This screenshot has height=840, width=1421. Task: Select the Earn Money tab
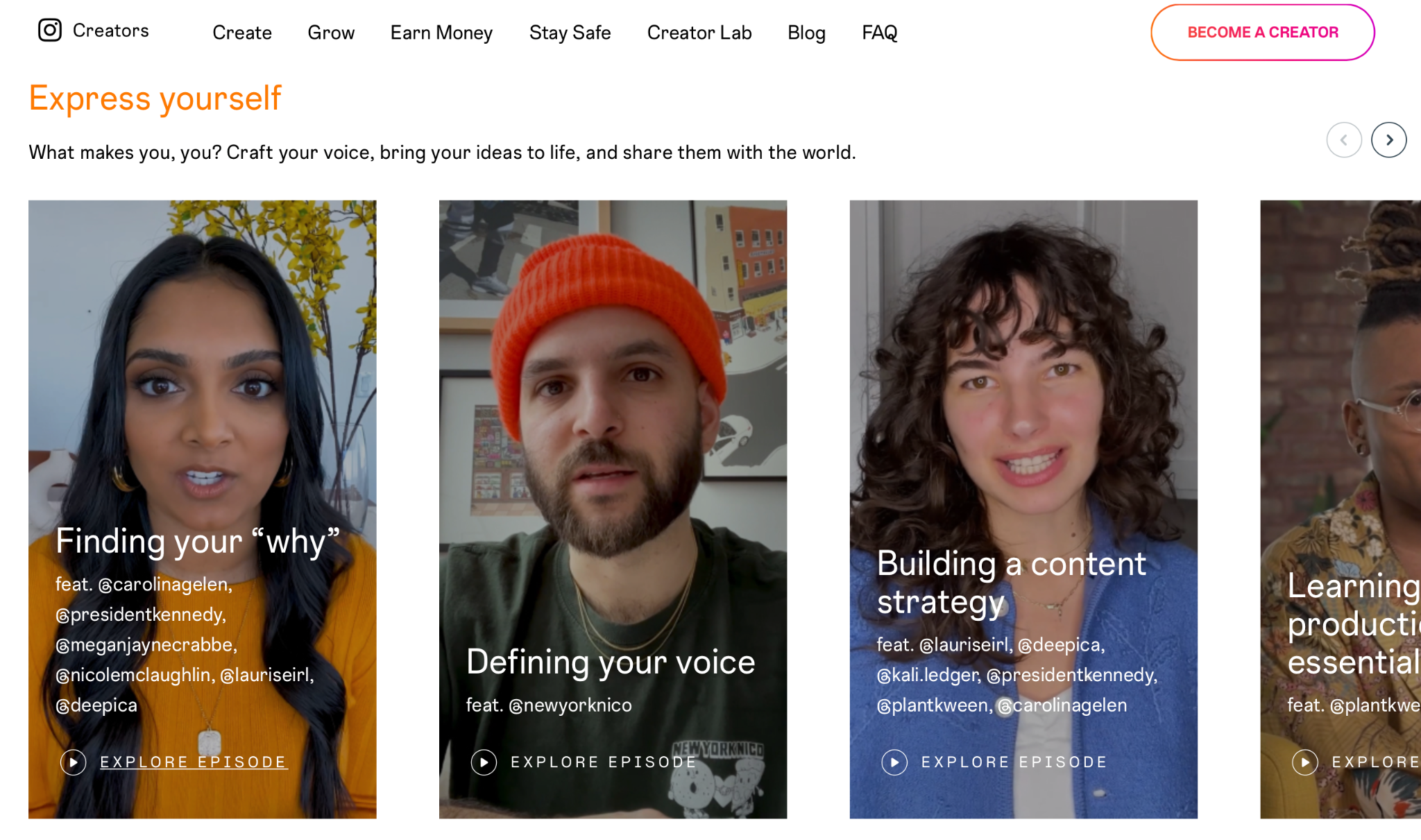coord(441,32)
